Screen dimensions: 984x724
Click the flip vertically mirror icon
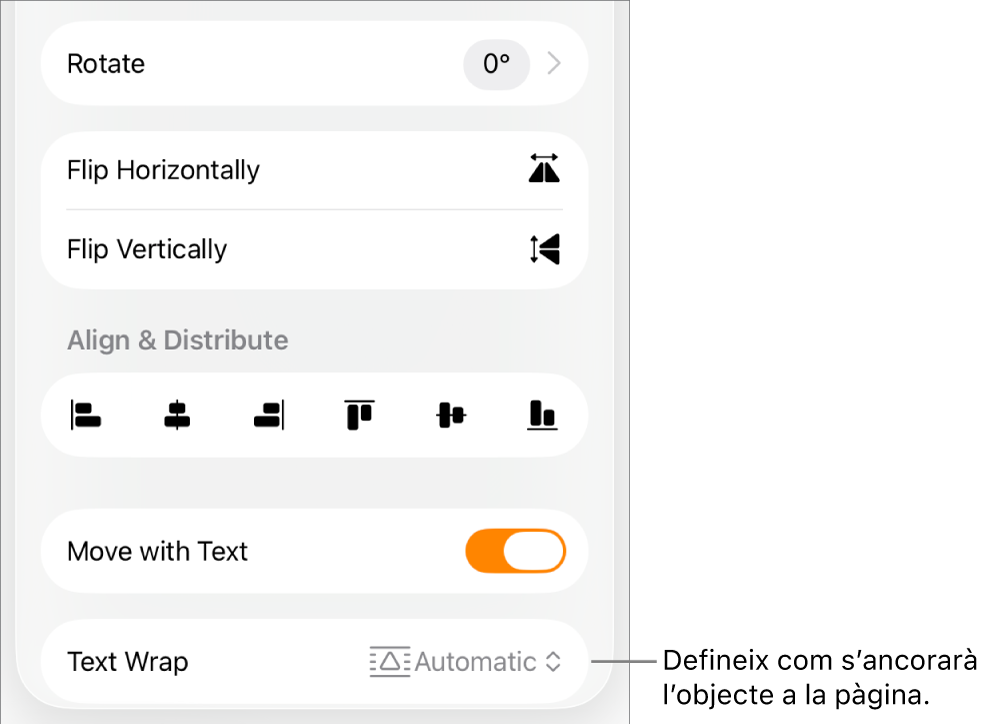[544, 249]
